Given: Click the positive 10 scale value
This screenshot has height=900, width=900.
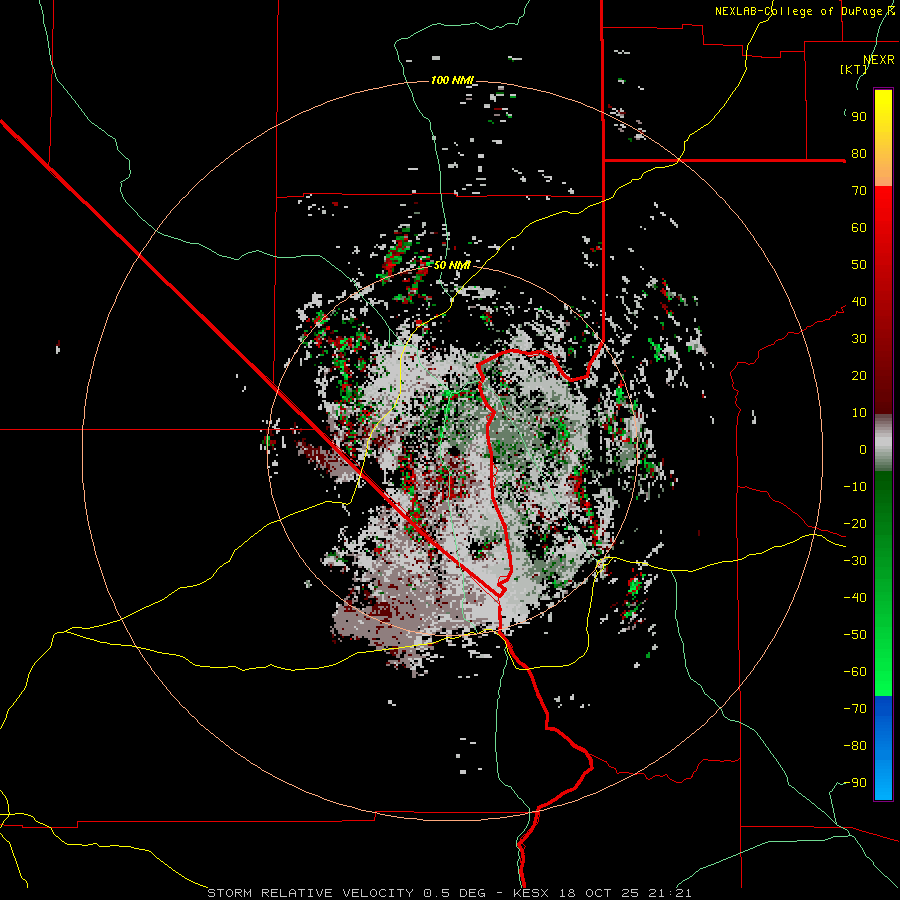Looking at the screenshot, I should coord(859,413).
